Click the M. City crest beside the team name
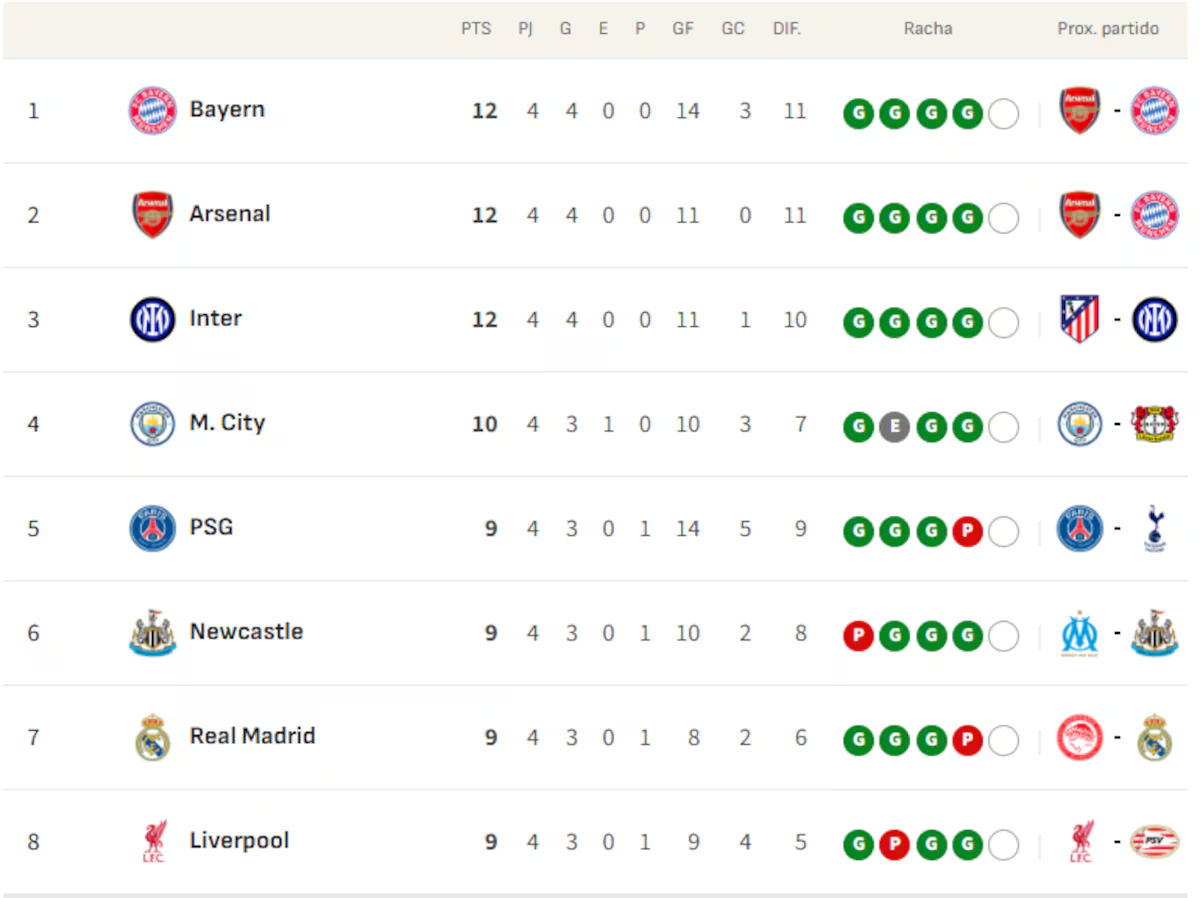The height and width of the screenshot is (898, 1200). 152,424
